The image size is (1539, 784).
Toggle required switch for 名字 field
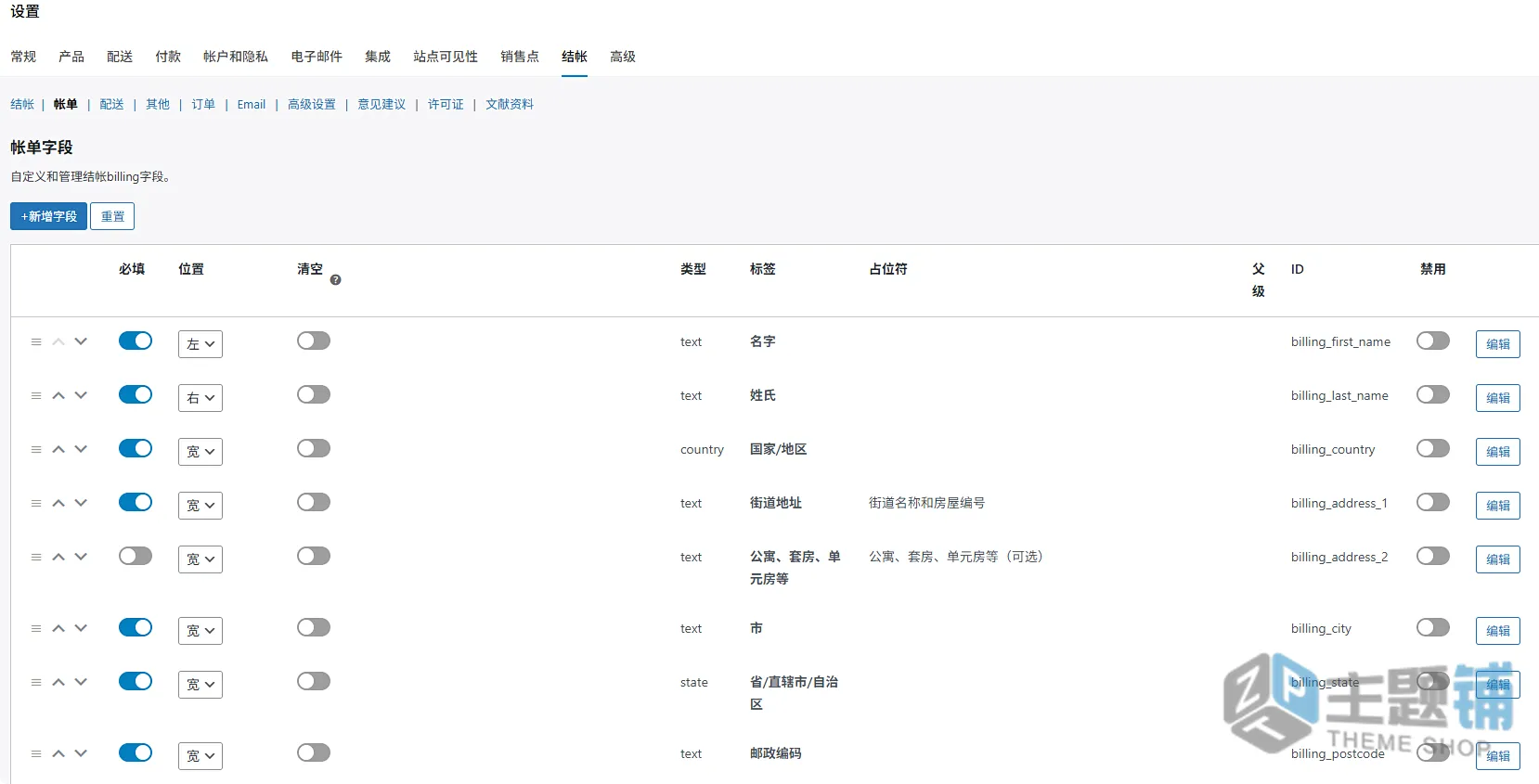[136, 341]
